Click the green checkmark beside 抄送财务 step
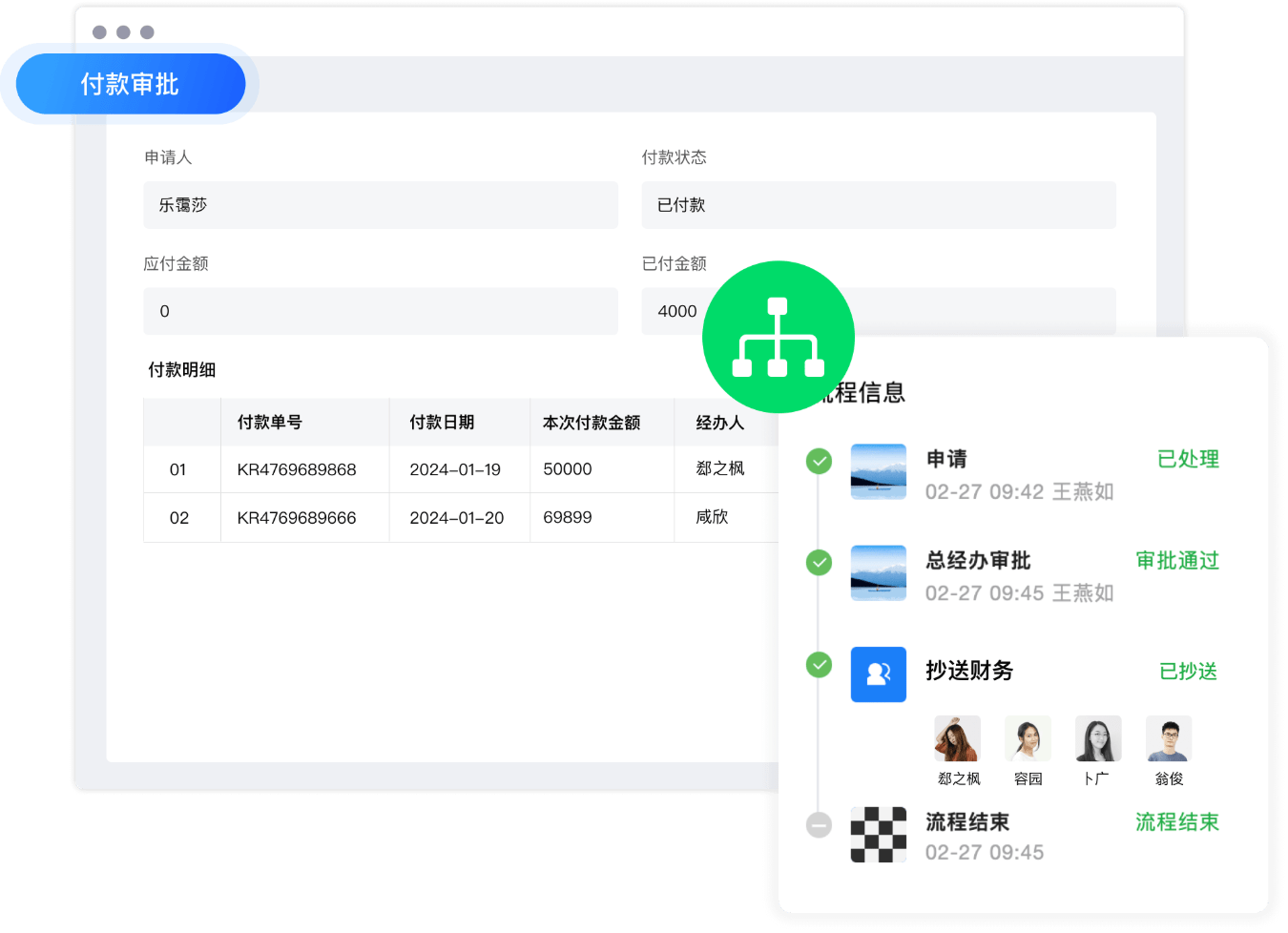1288x933 pixels. 819,664
